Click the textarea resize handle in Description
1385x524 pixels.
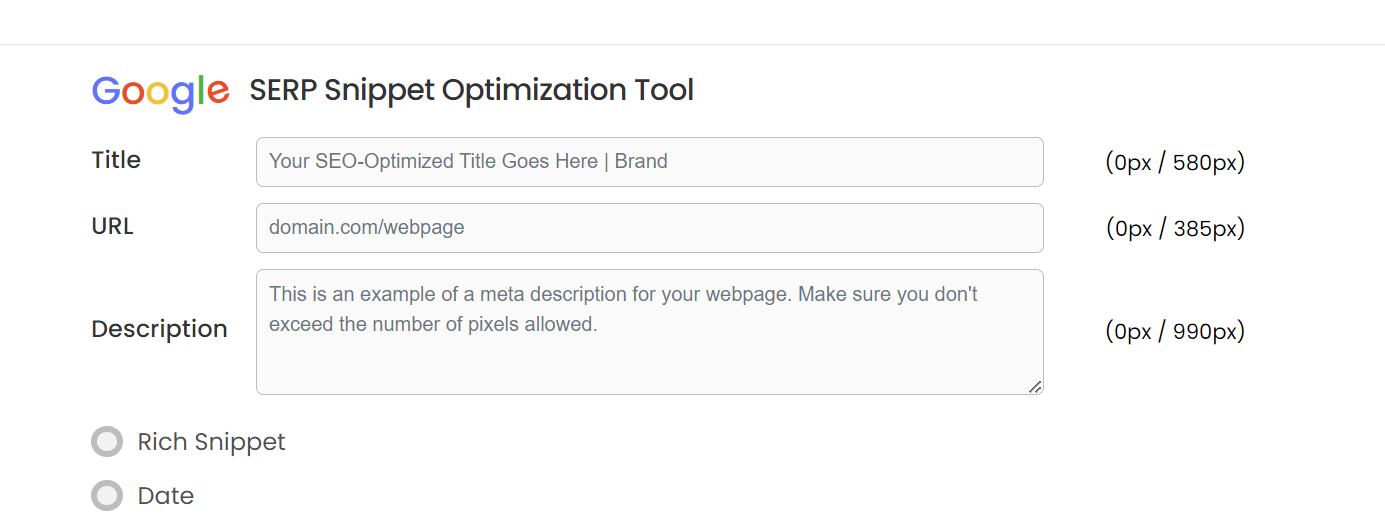[1035, 387]
